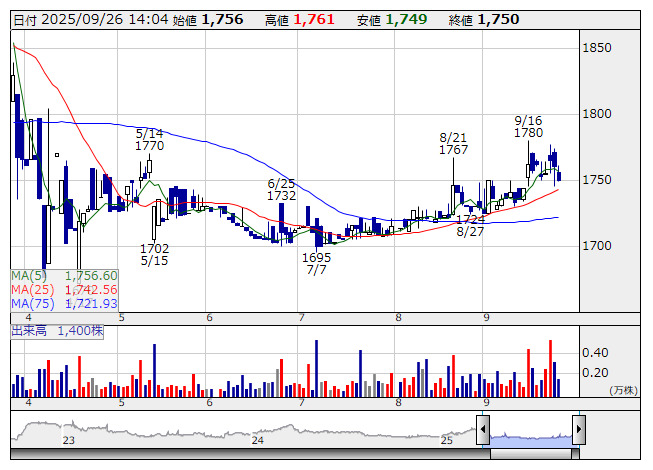Screen dimensions: 653x470
Task: Select the 9/16 1780 high label
Action: (x=528, y=127)
